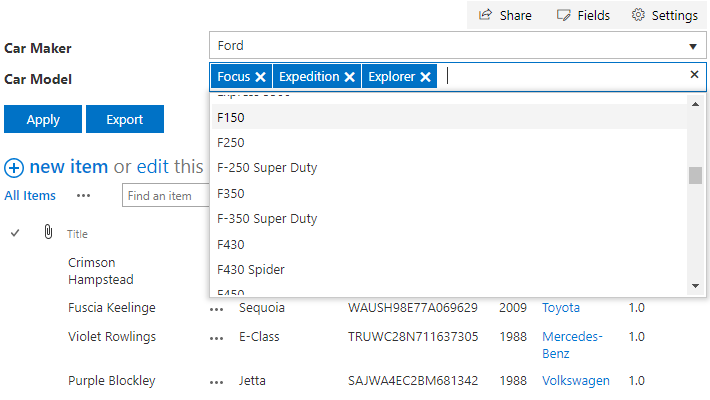The width and height of the screenshot is (710, 400).
Task: Click the dropdown list scroll down arrow
Action: pos(696,286)
